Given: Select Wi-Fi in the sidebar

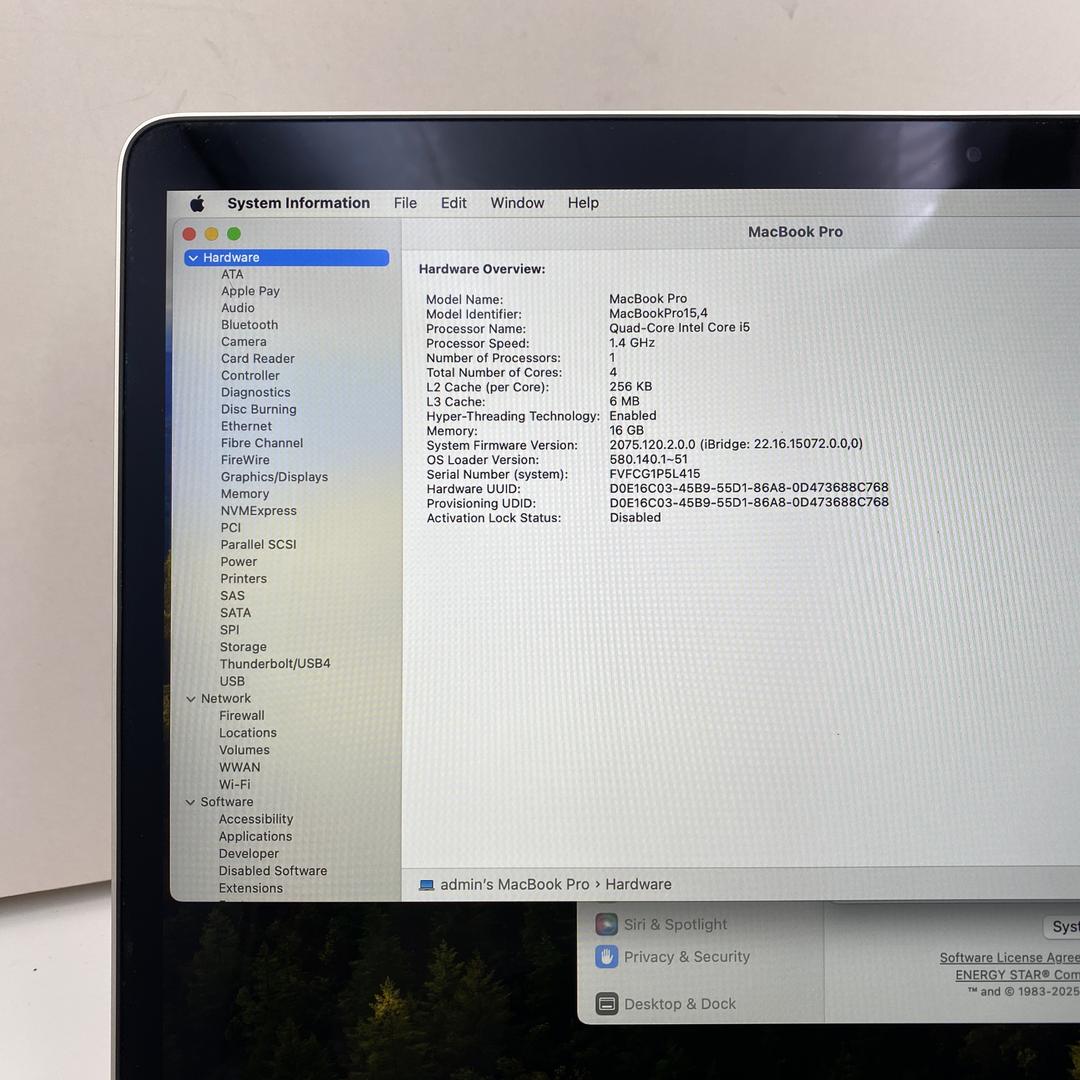Looking at the screenshot, I should [235, 785].
